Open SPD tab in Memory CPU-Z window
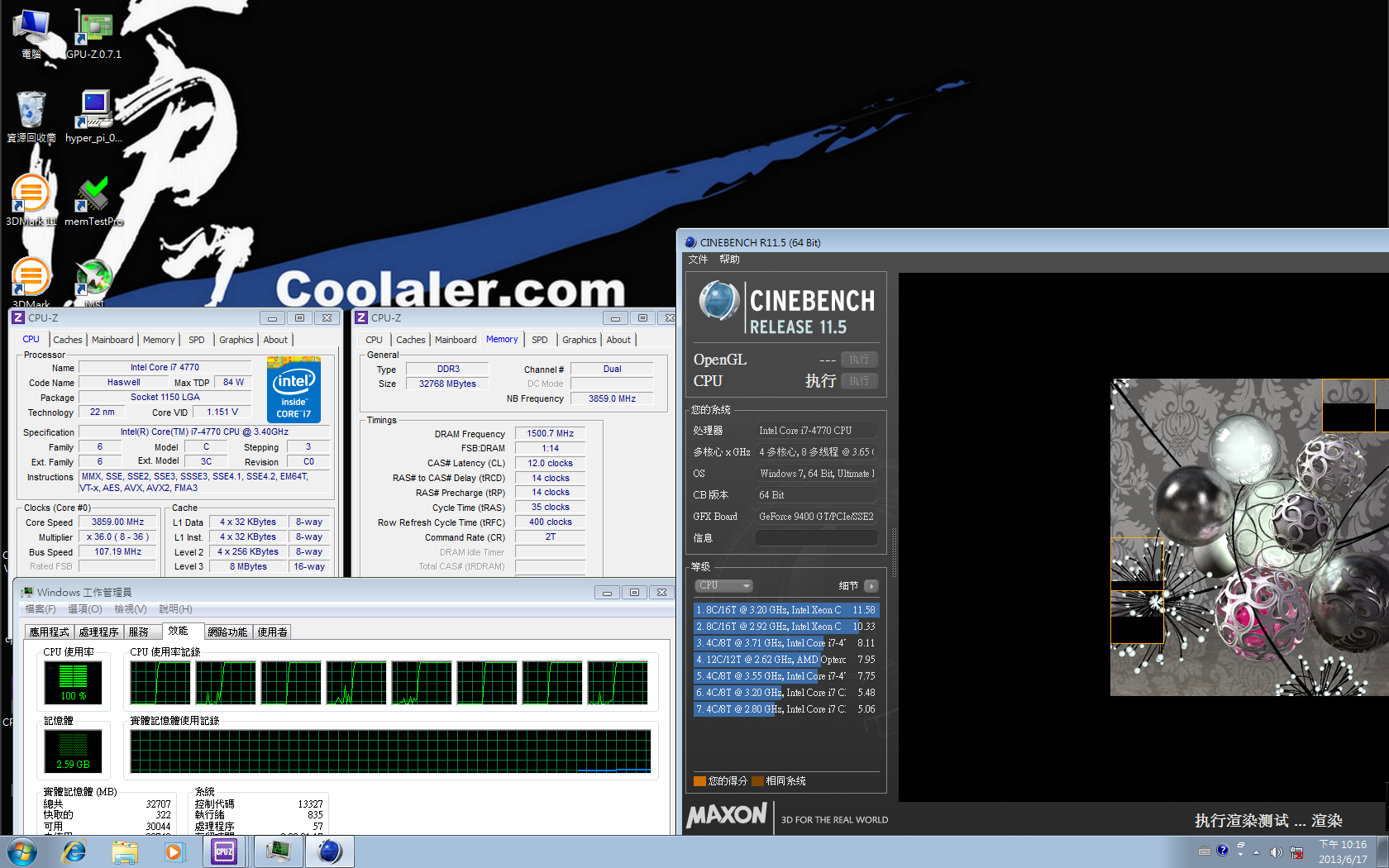Viewport: 1389px width, 868px height. click(540, 340)
